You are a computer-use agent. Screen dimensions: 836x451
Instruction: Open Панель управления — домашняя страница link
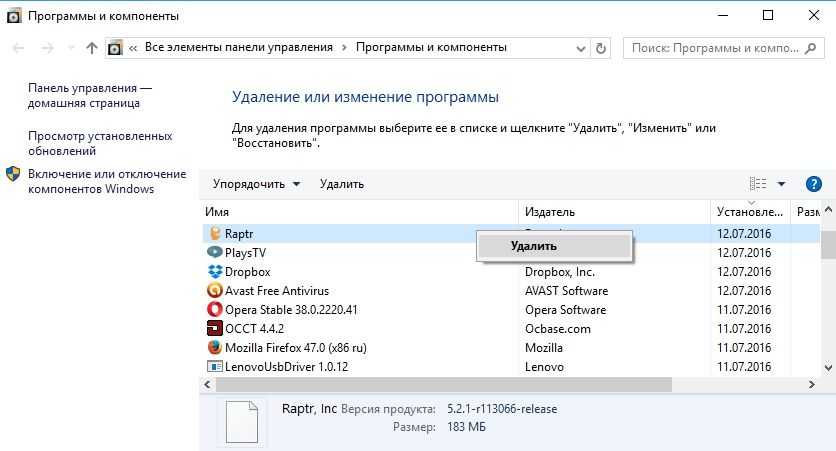click(x=90, y=95)
